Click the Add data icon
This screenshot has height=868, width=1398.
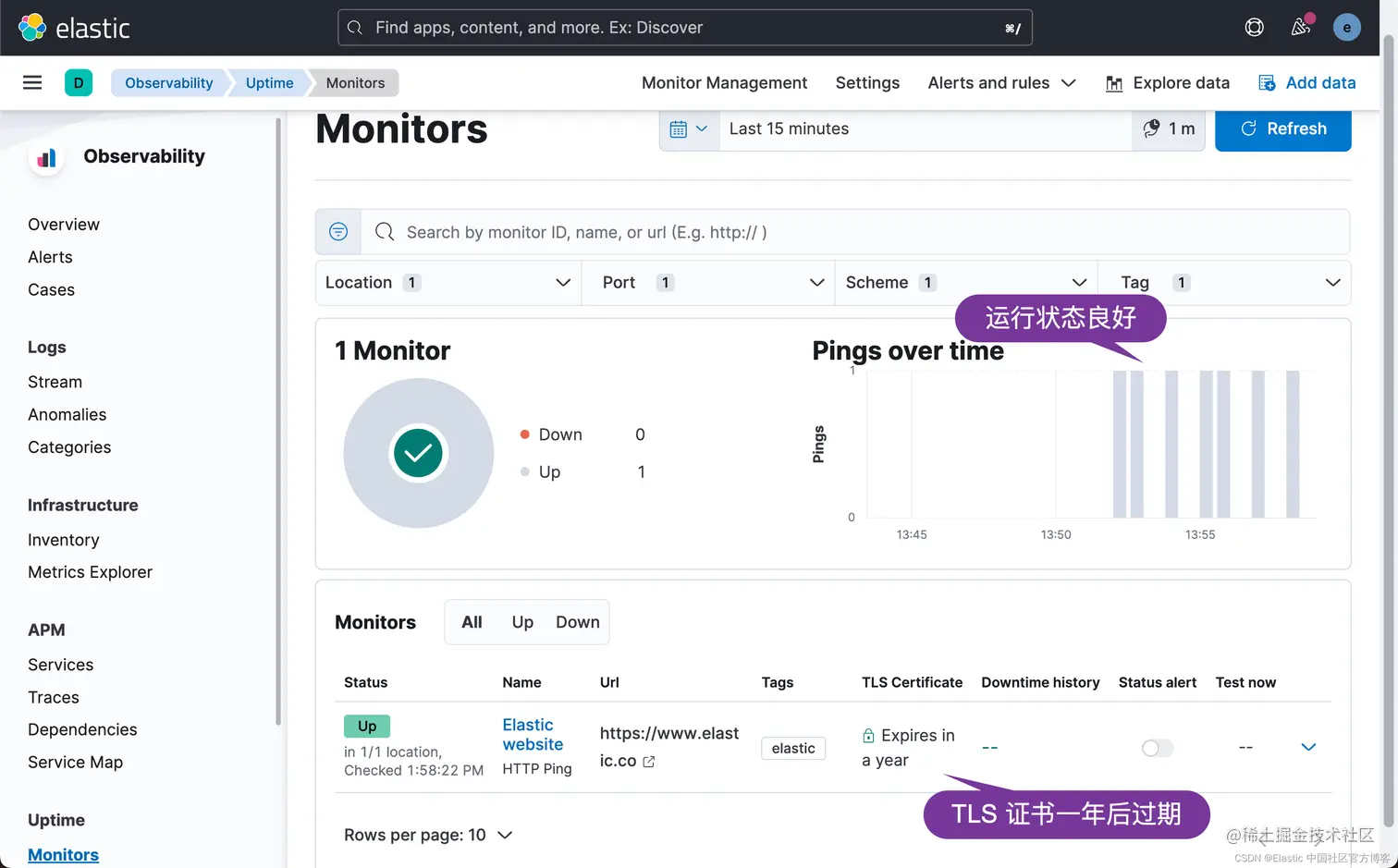1268,83
